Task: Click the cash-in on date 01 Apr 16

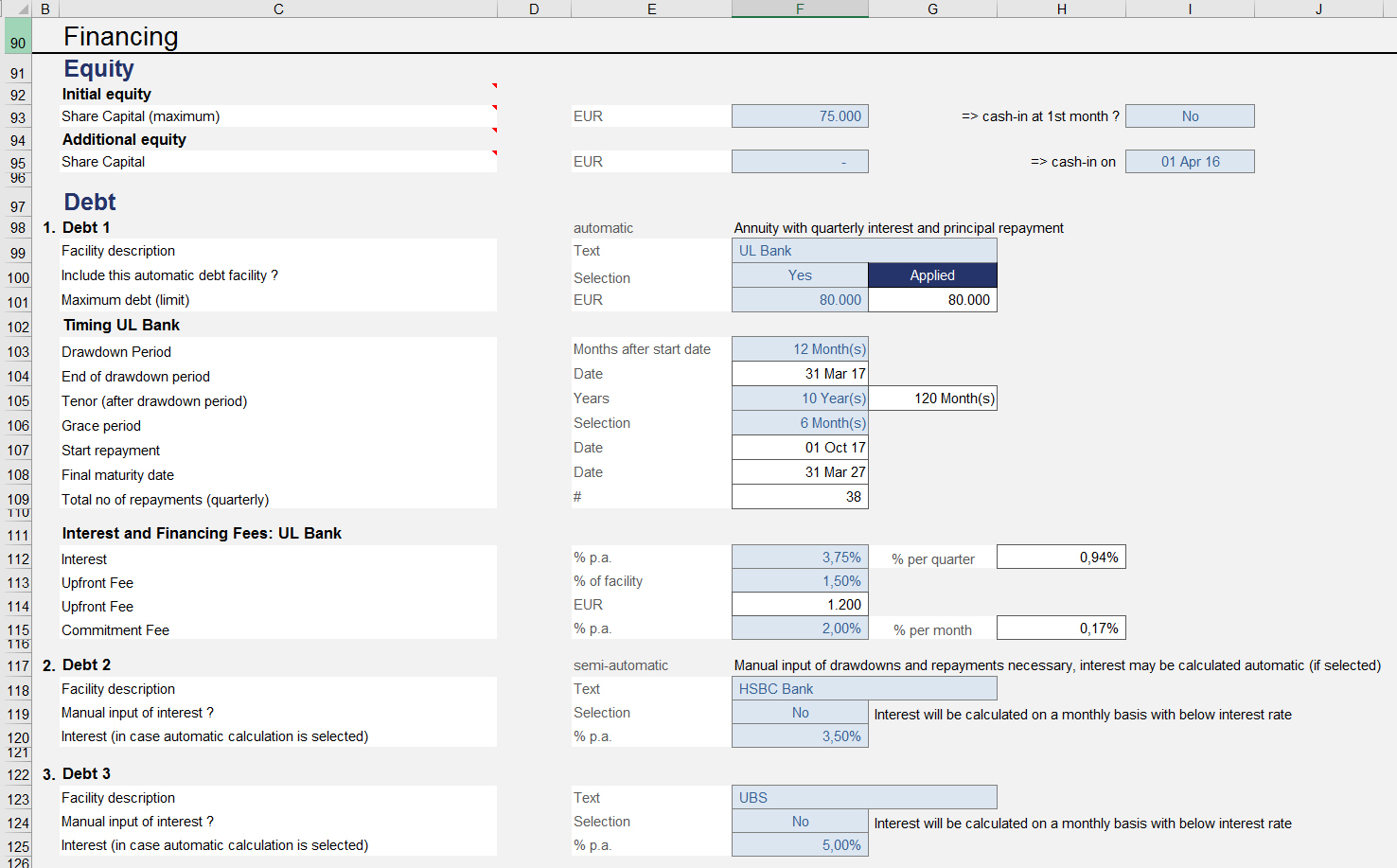Action: (x=1190, y=162)
